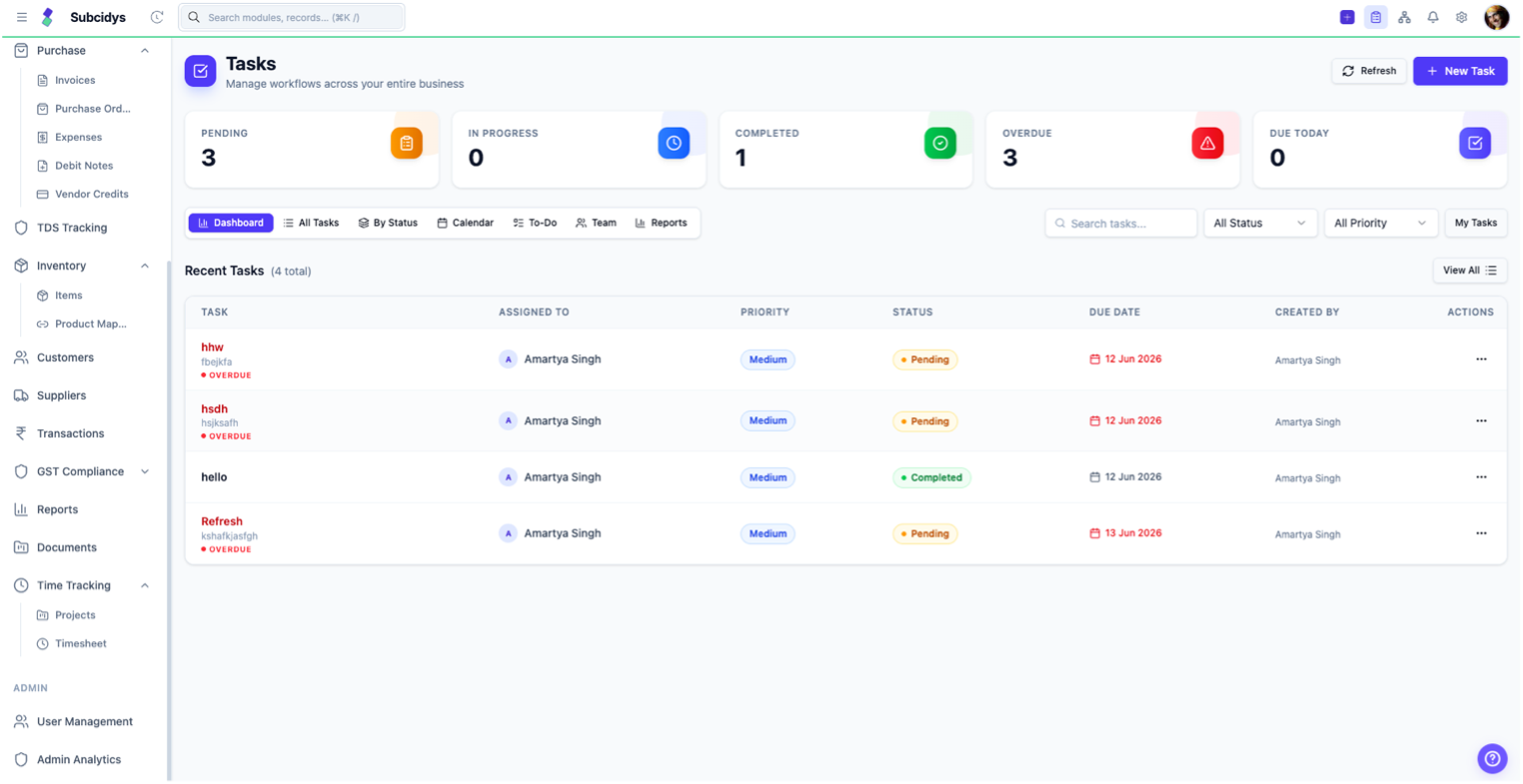The width and height of the screenshot is (1523, 784).
Task: Open the history clock icon beside Subcidys
Action: [157, 17]
